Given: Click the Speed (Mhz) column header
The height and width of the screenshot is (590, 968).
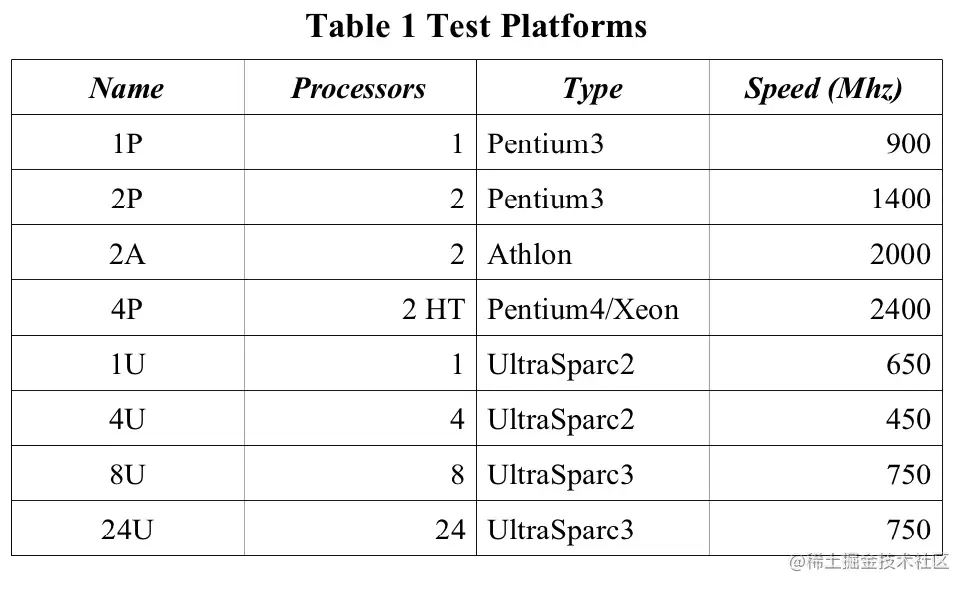Looking at the screenshot, I should 823,88.
